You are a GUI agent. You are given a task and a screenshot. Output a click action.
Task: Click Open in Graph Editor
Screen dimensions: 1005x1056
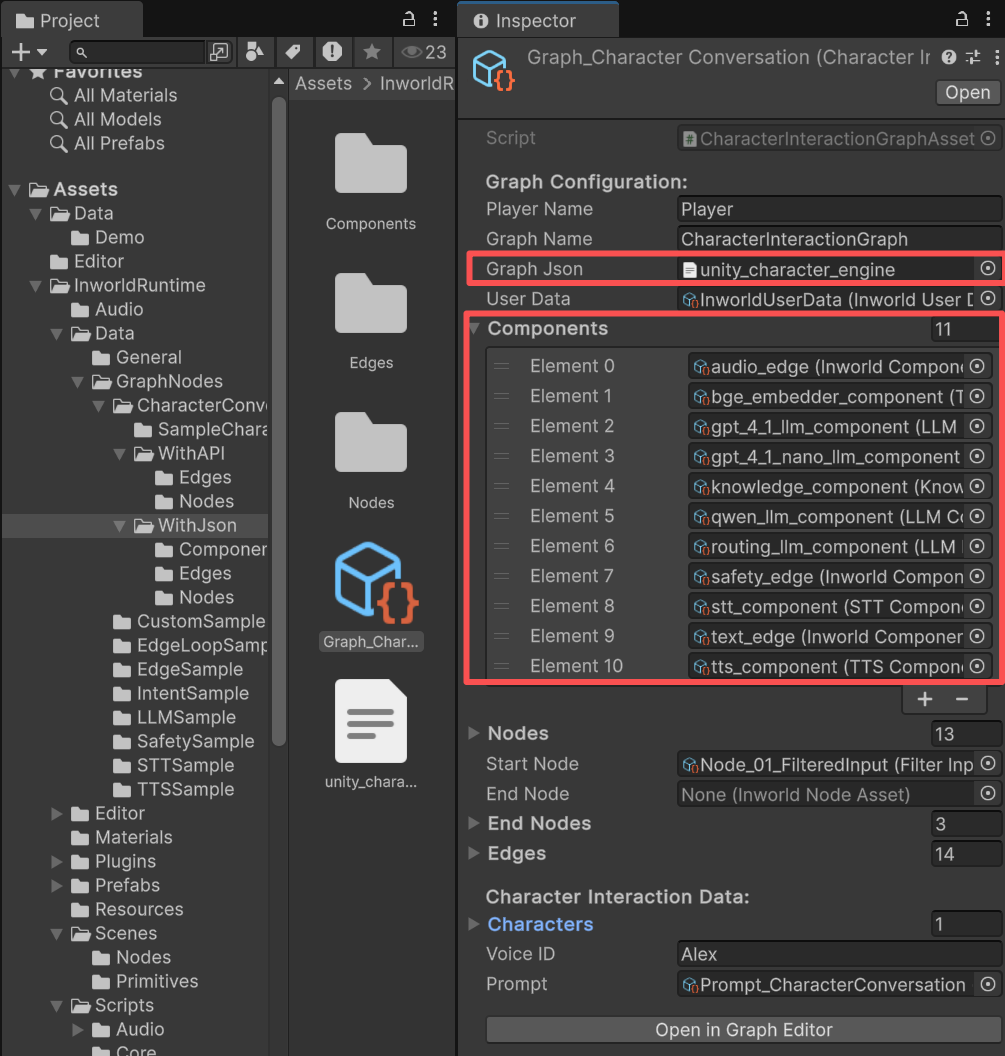tap(741, 1030)
